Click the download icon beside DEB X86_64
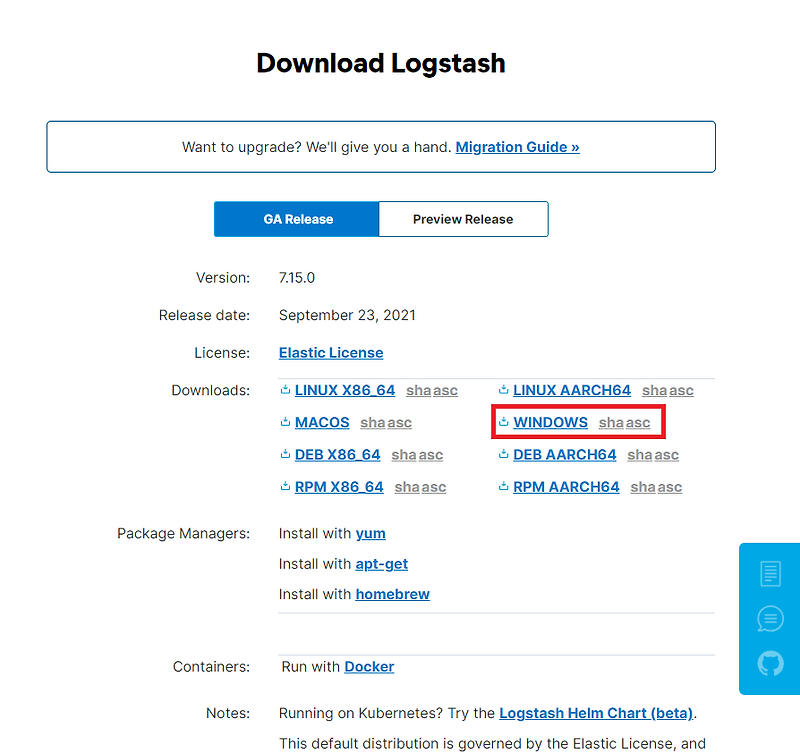The image size is (800, 753). click(284, 454)
